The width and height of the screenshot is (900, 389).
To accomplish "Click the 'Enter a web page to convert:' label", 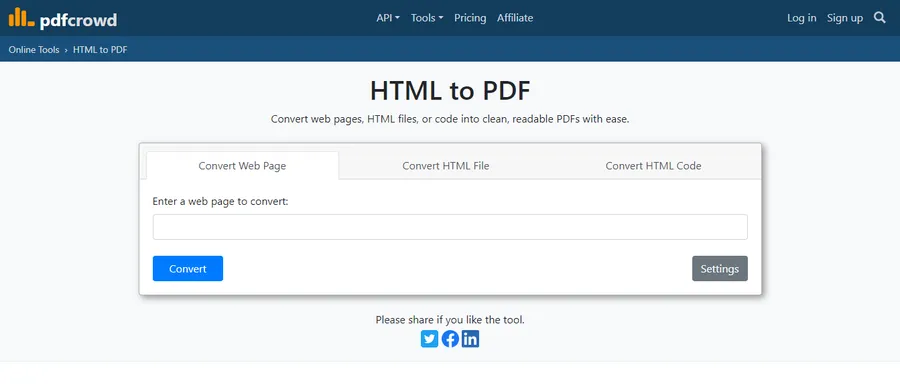I will pyautogui.click(x=220, y=202).
